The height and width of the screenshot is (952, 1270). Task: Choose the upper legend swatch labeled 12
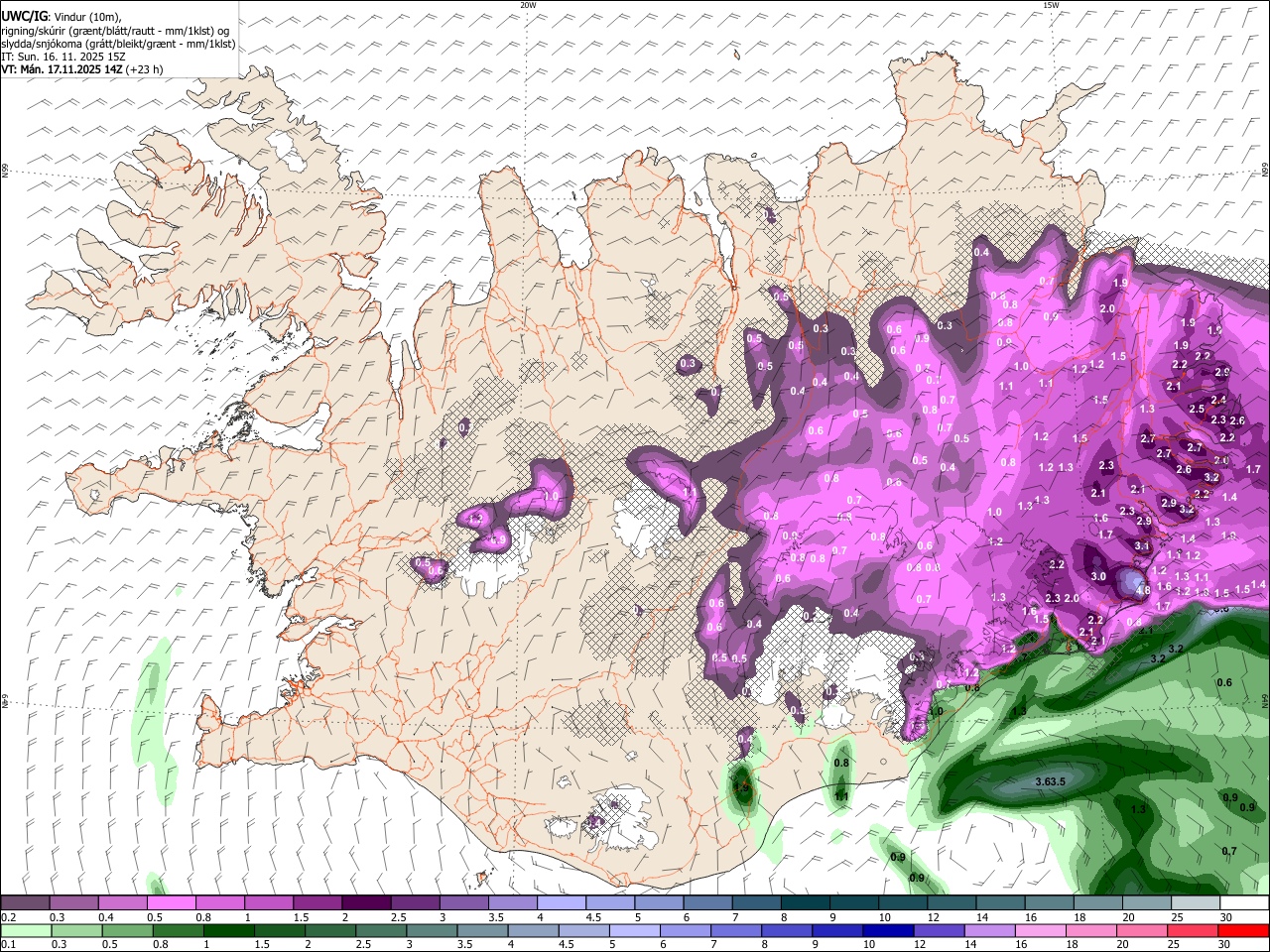(951, 902)
